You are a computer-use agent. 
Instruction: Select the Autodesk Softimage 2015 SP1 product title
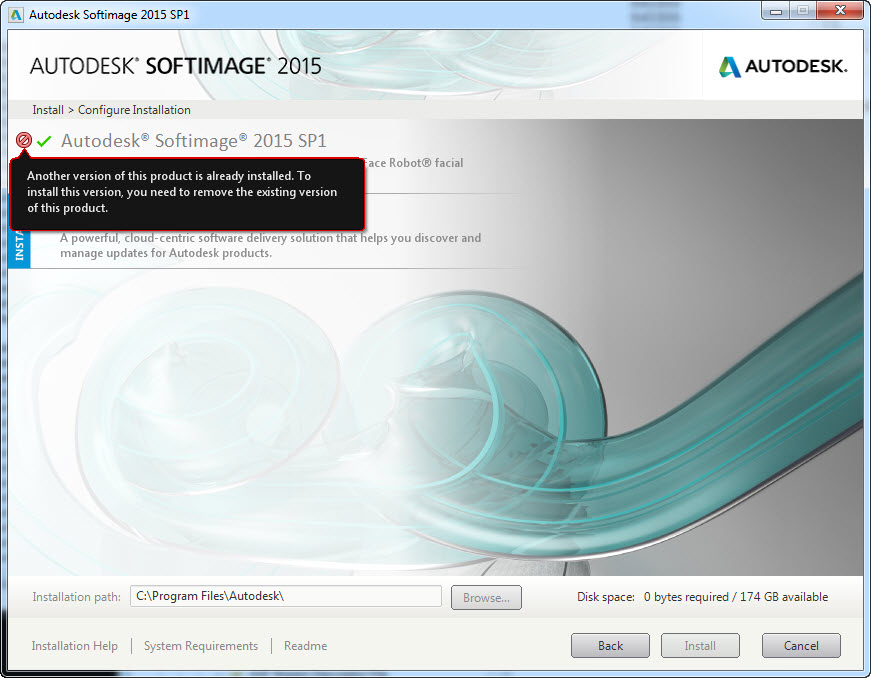(x=193, y=141)
